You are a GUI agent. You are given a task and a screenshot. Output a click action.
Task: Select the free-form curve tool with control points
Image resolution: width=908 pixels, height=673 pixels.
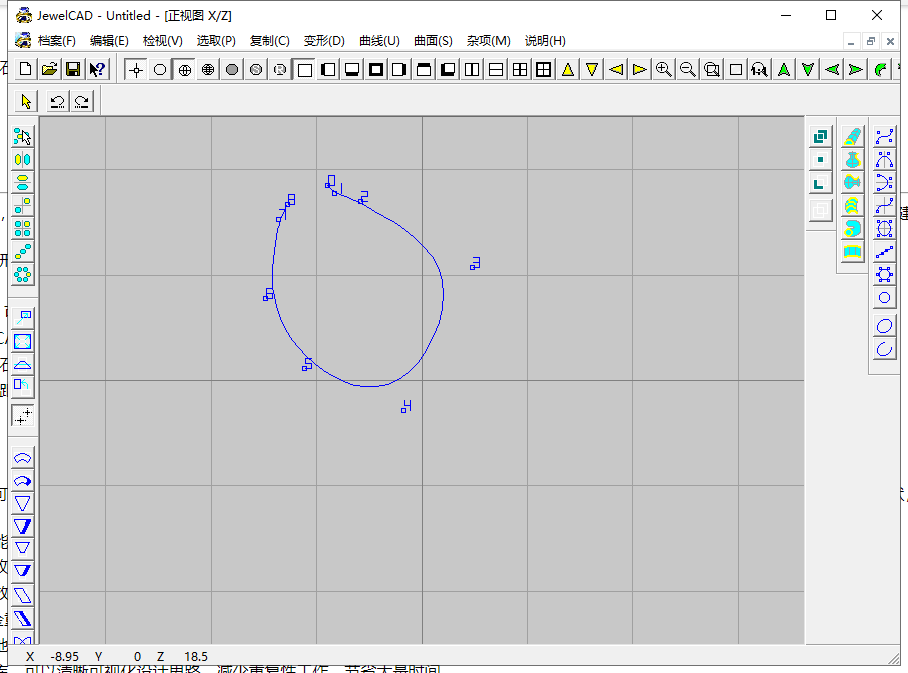[884, 137]
